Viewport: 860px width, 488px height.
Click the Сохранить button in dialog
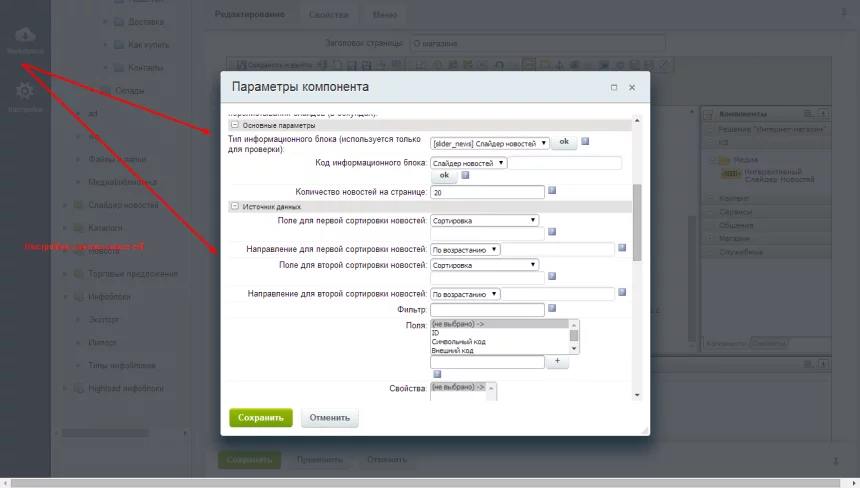point(260,417)
